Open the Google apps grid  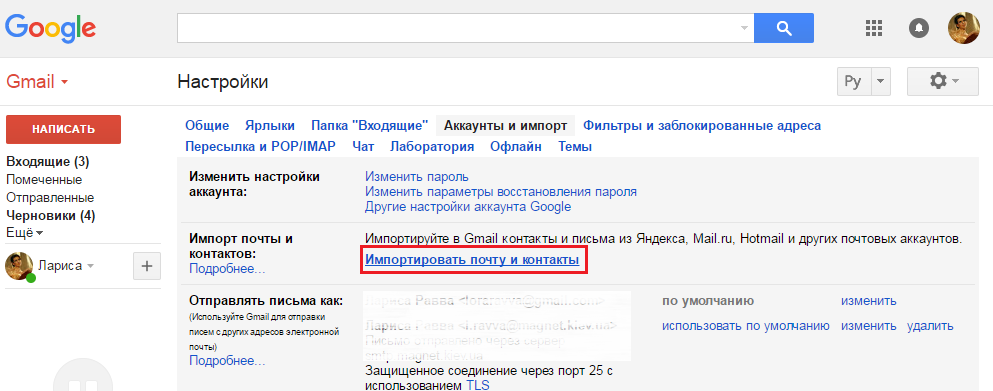[874, 28]
